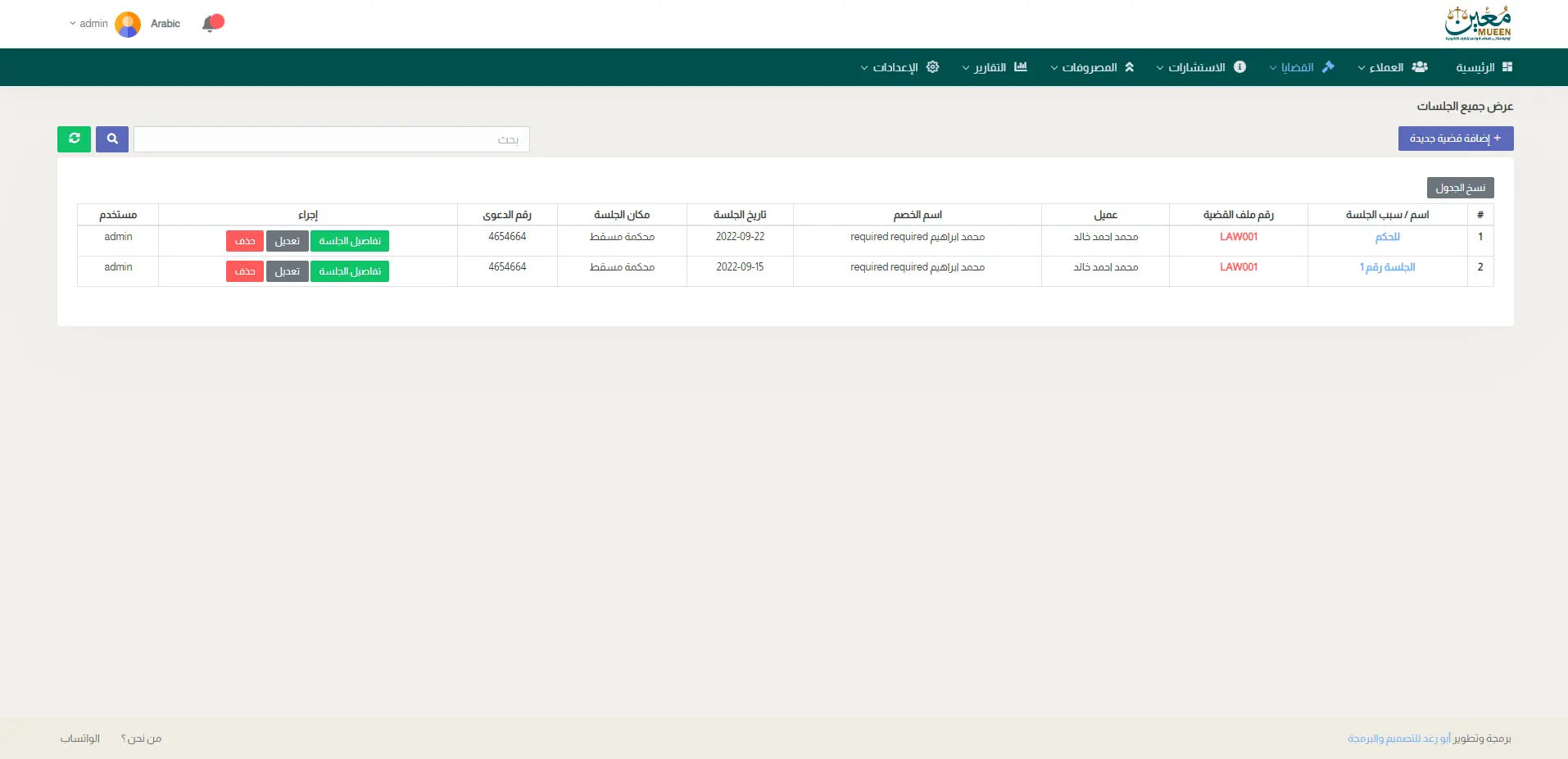Viewport: 1568px width, 759px height.
Task: Click the إضافة قضية جديدة button
Action: pos(1455,139)
